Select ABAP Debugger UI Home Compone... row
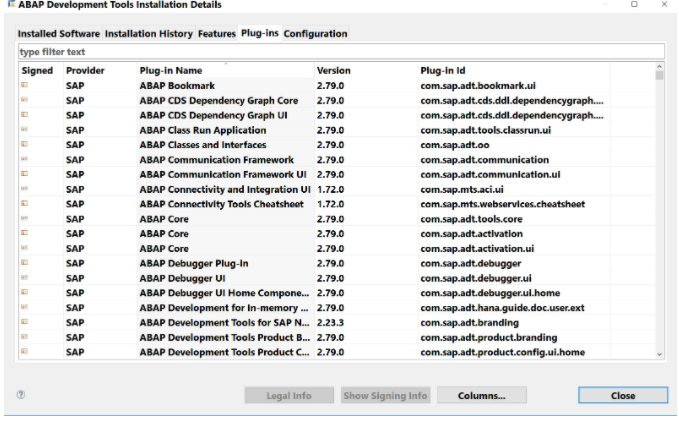The height and width of the screenshot is (439, 679). (337, 293)
